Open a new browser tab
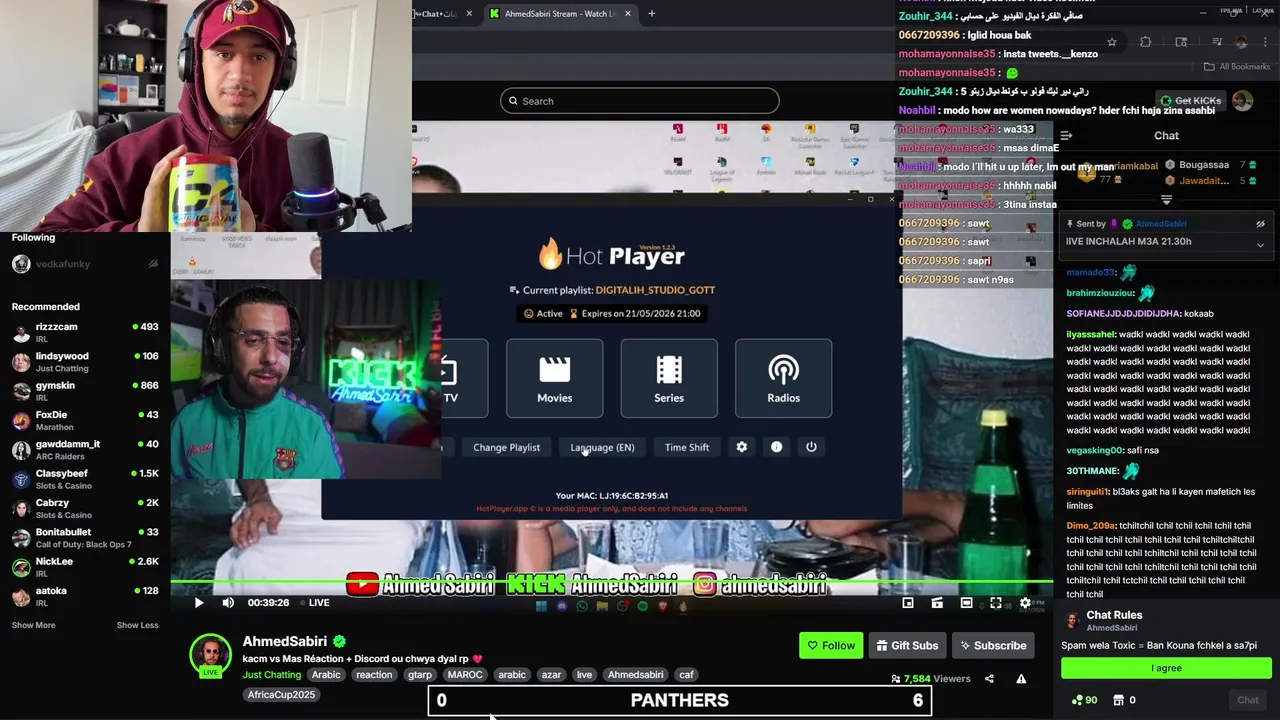This screenshot has height=720, width=1280. click(x=652, y=14)
